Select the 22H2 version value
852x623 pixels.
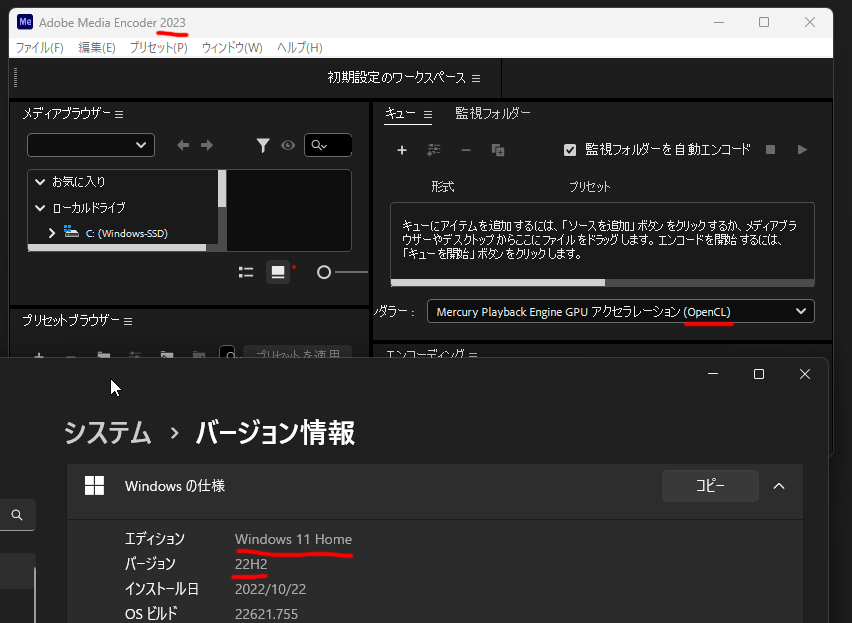click(251, 564)
